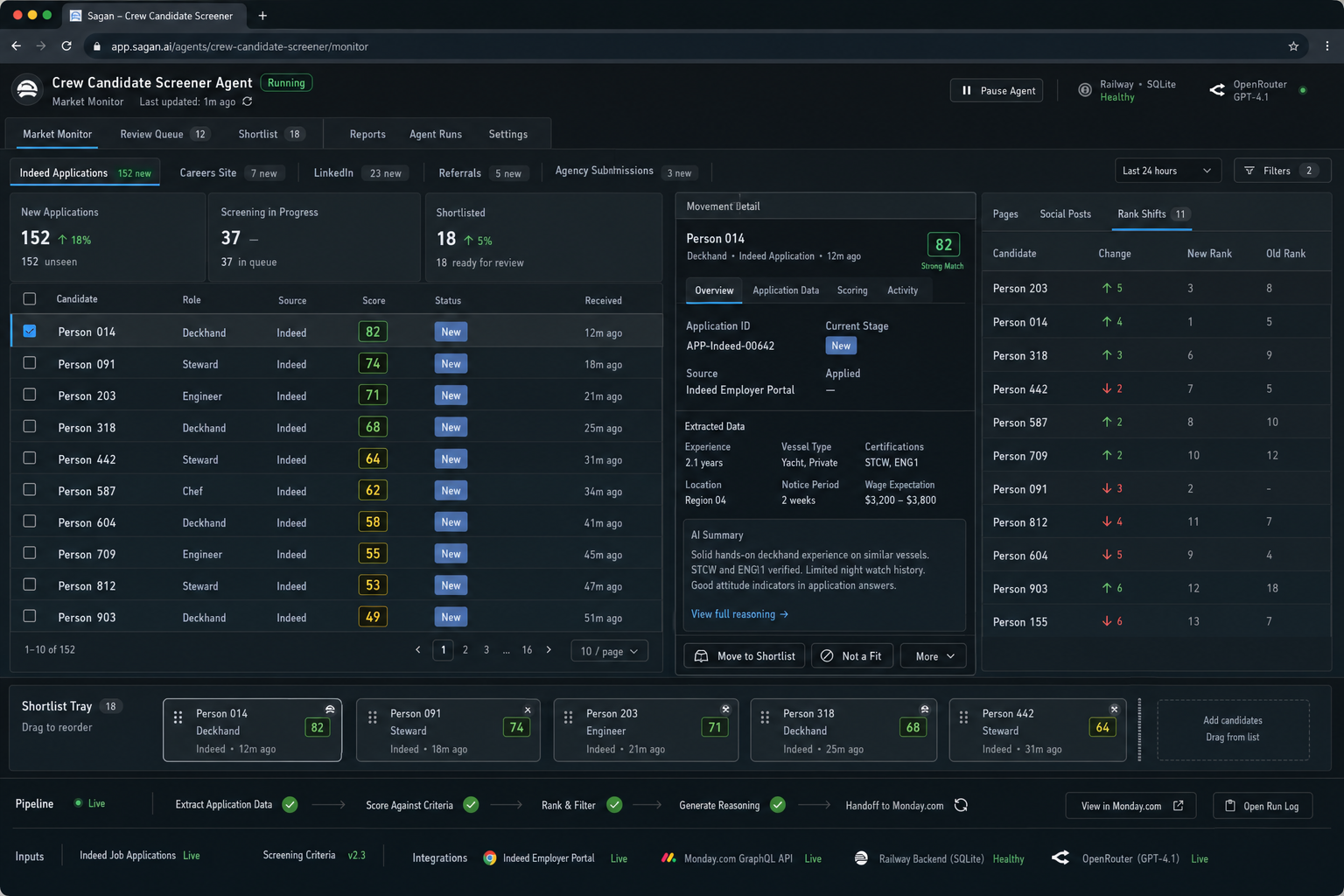Open the 10 / page size dropdown

610,651
